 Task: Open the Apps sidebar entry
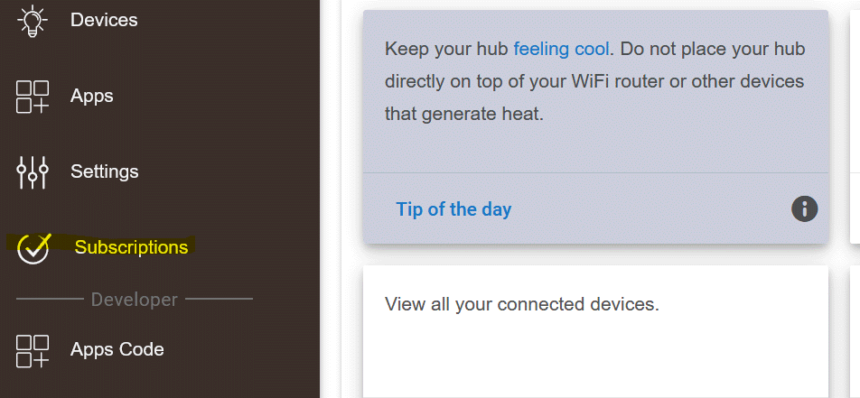point(92,96)
